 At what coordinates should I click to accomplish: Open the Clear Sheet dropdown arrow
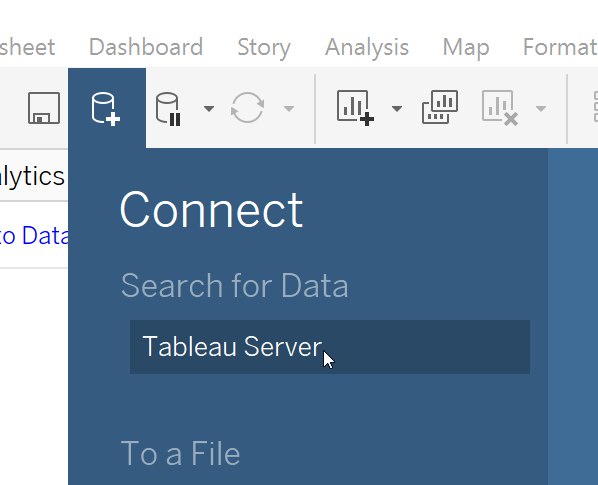click(x=540, y=109)
